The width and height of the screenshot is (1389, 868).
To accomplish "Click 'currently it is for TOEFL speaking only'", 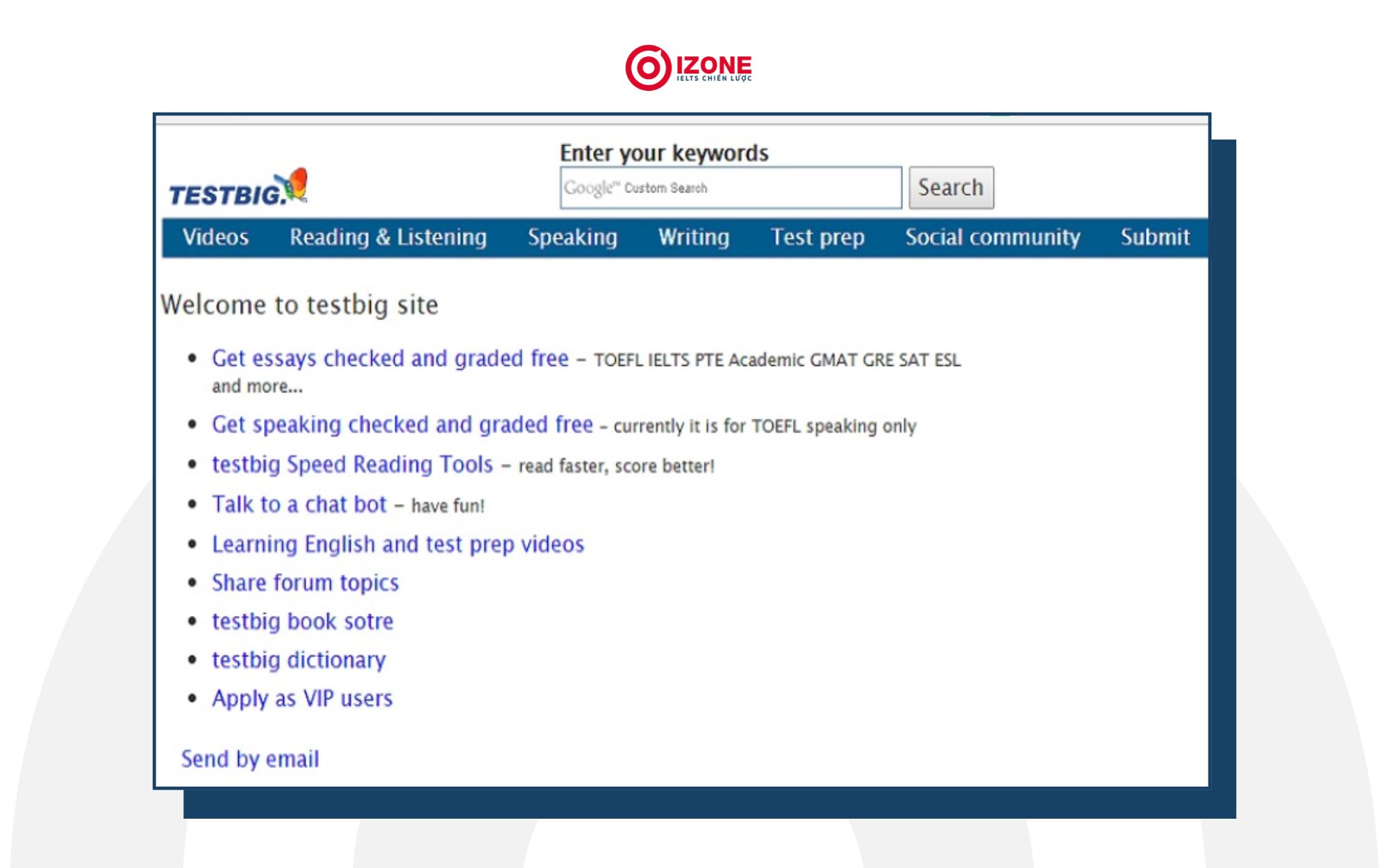I will 765,426.
